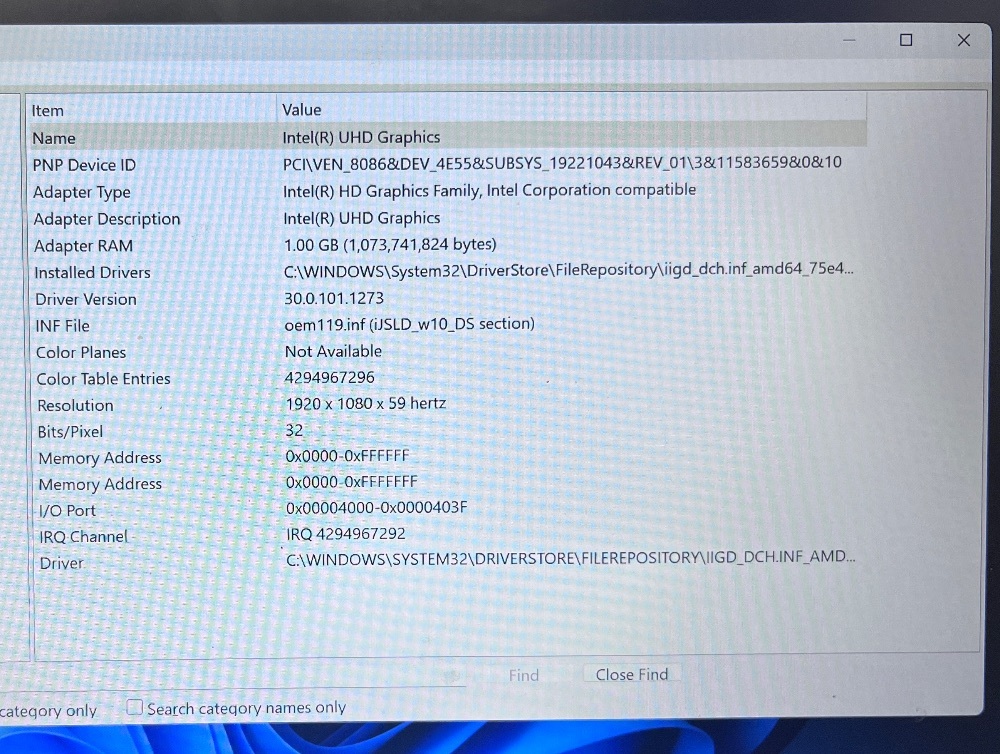Click the IRQ 4294967292 value
Viewport: 1000px width, 754px height.
[x=345, y=534]
